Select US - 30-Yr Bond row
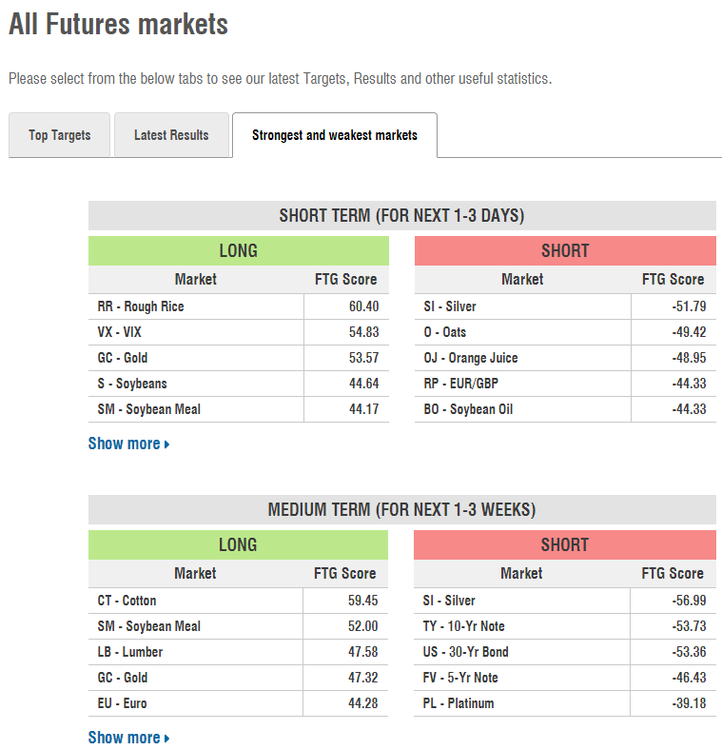 (x=565, y=652)
